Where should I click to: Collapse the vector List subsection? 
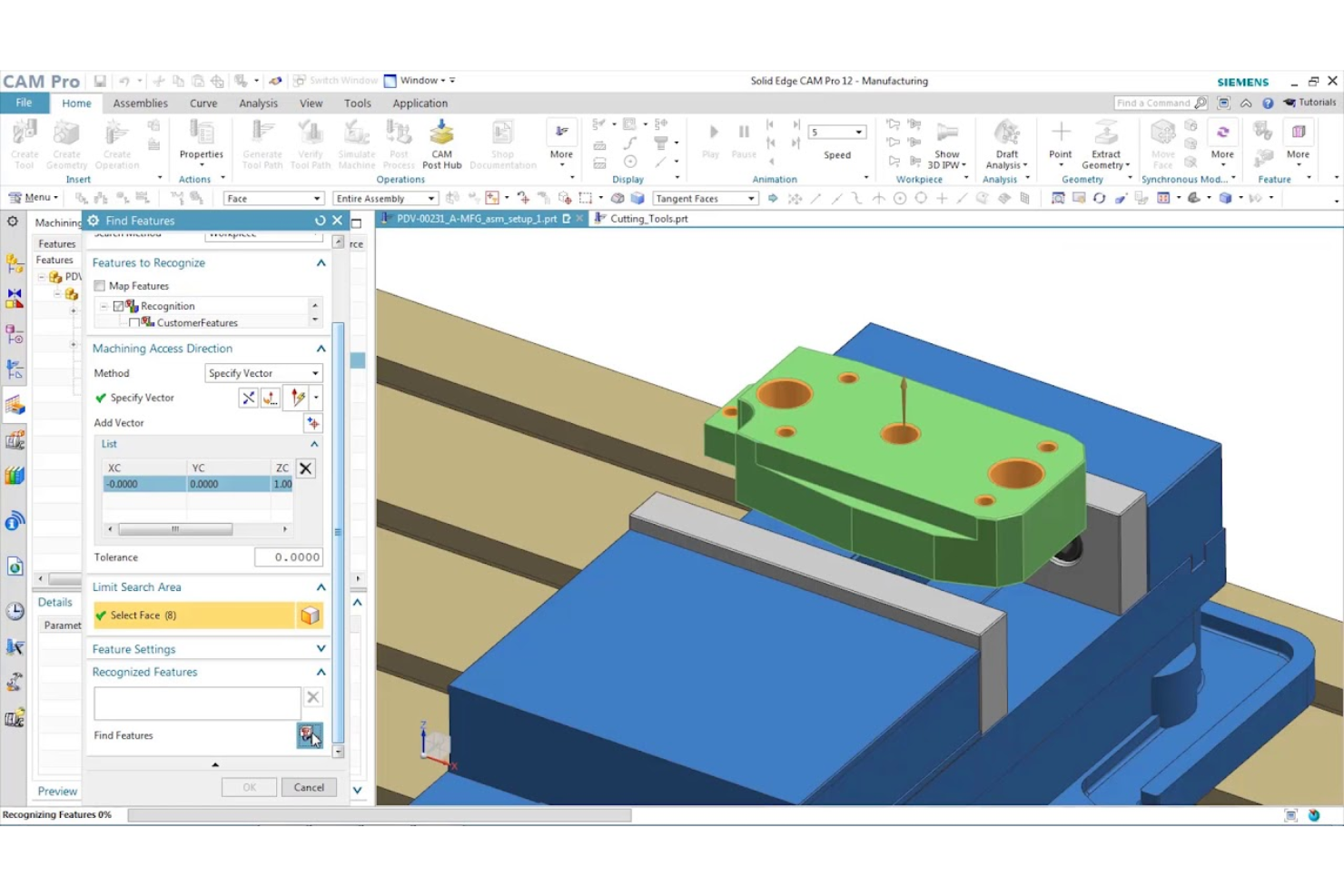click(x=314, y=445)
